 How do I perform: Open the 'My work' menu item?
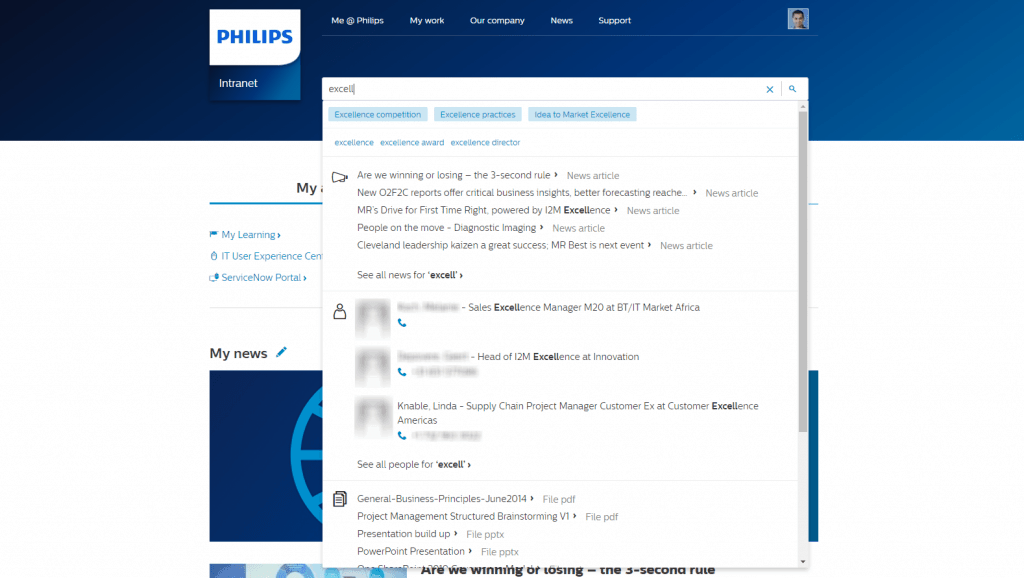(427, 20)
